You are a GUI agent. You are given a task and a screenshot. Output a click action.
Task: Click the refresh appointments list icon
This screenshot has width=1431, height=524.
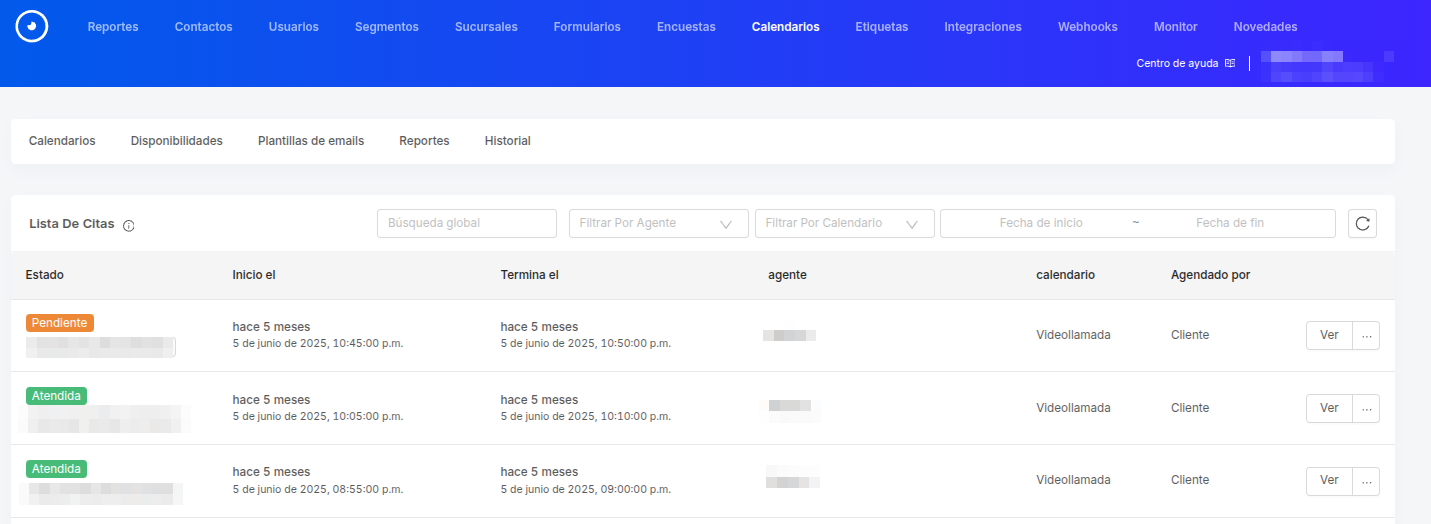(1362, 224)
